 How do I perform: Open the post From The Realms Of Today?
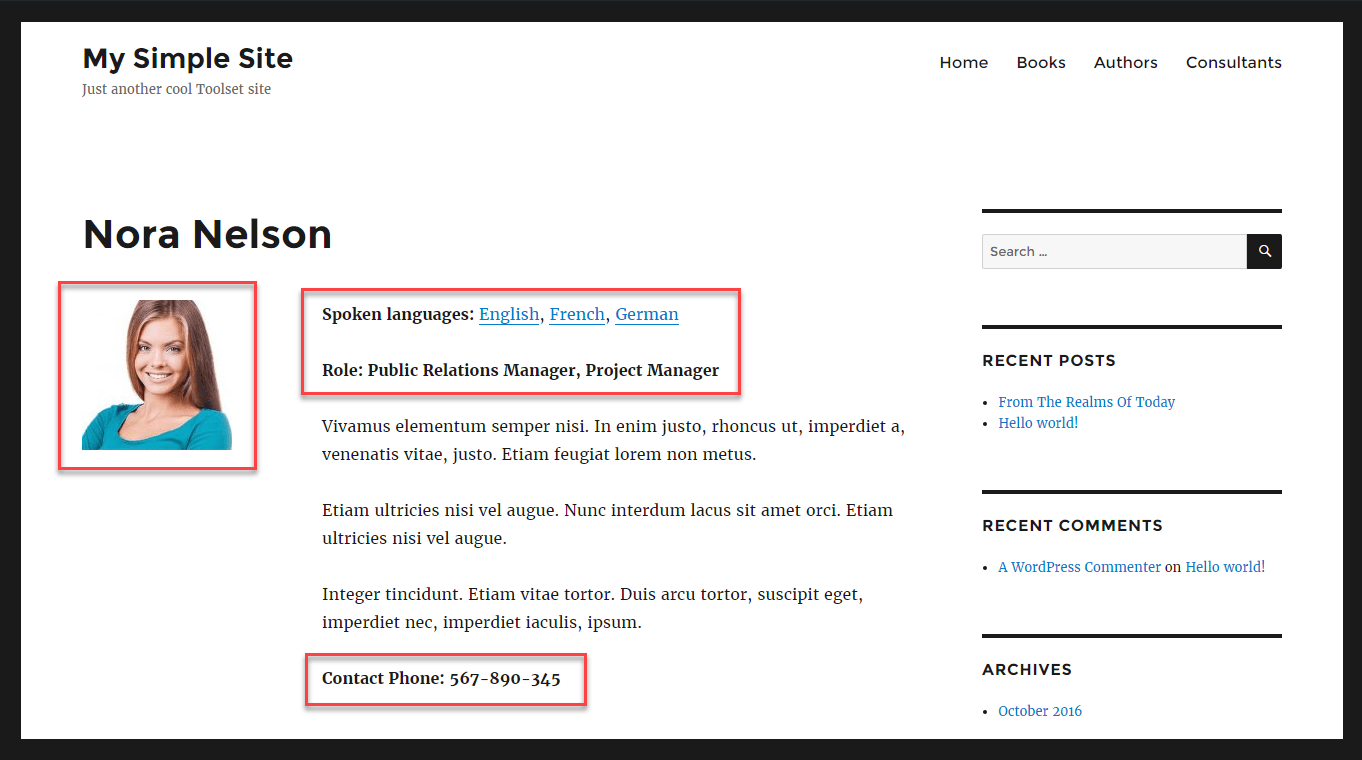(1086, 401)
